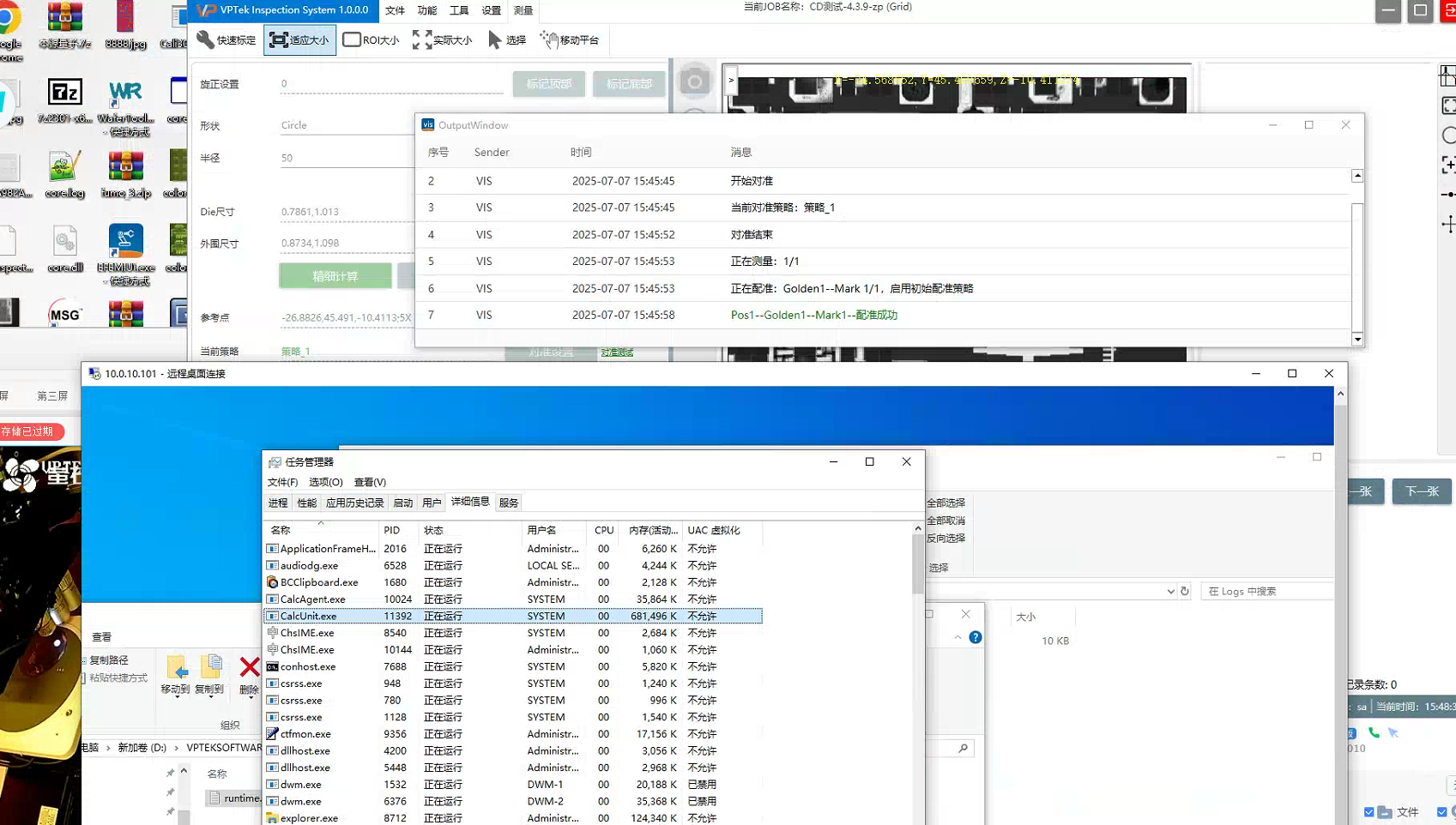Select the 快速标定 quick calibration tool
1456x825 pixels.
coord(227,39)
